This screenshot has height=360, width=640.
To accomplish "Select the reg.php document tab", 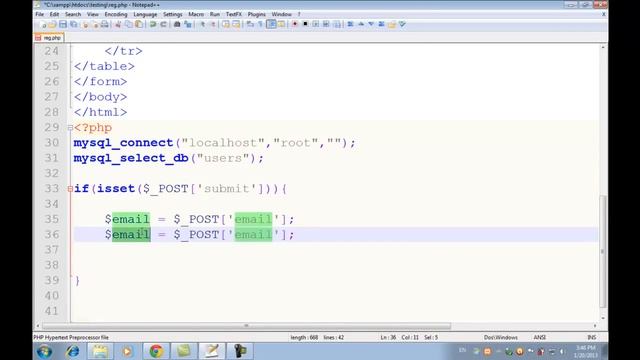I will [x=49, y=38].
